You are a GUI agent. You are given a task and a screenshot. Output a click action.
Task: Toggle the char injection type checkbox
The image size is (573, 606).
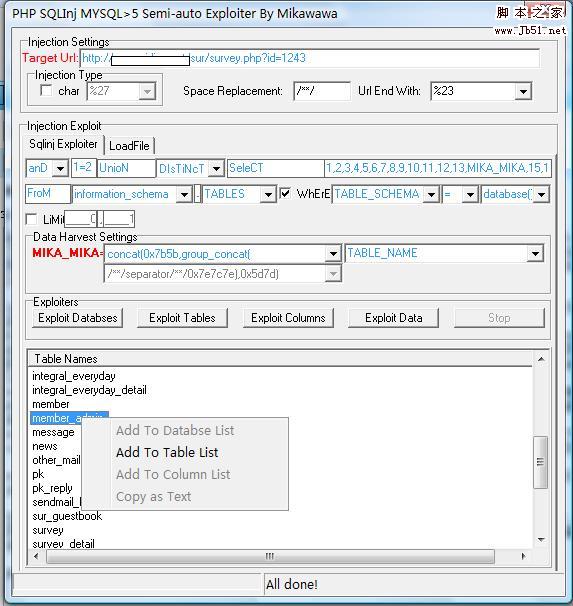coord(46,90)
